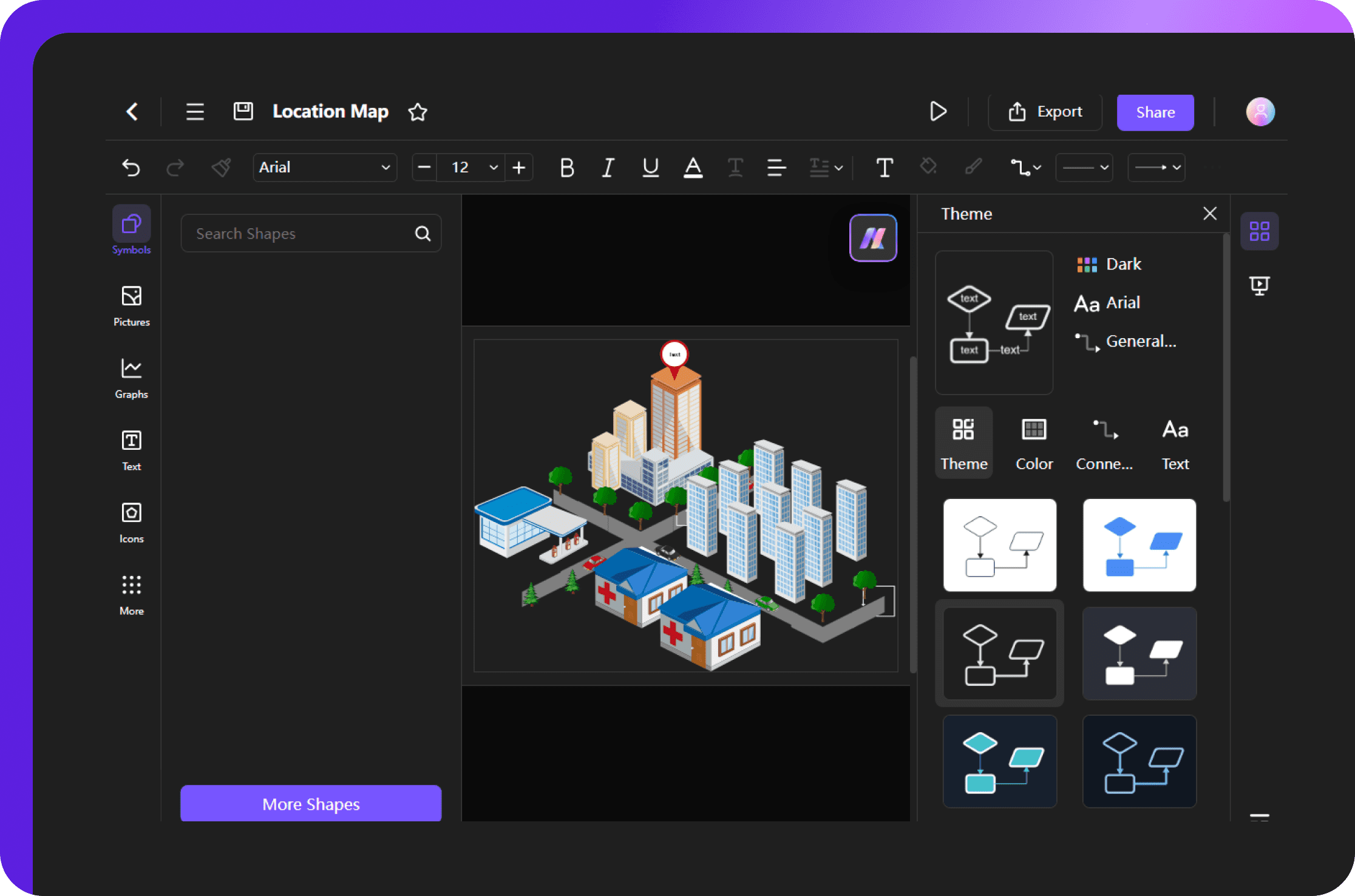Click the Undo button
Viewport: 1355px width, 896px height.
coord(131,167)
